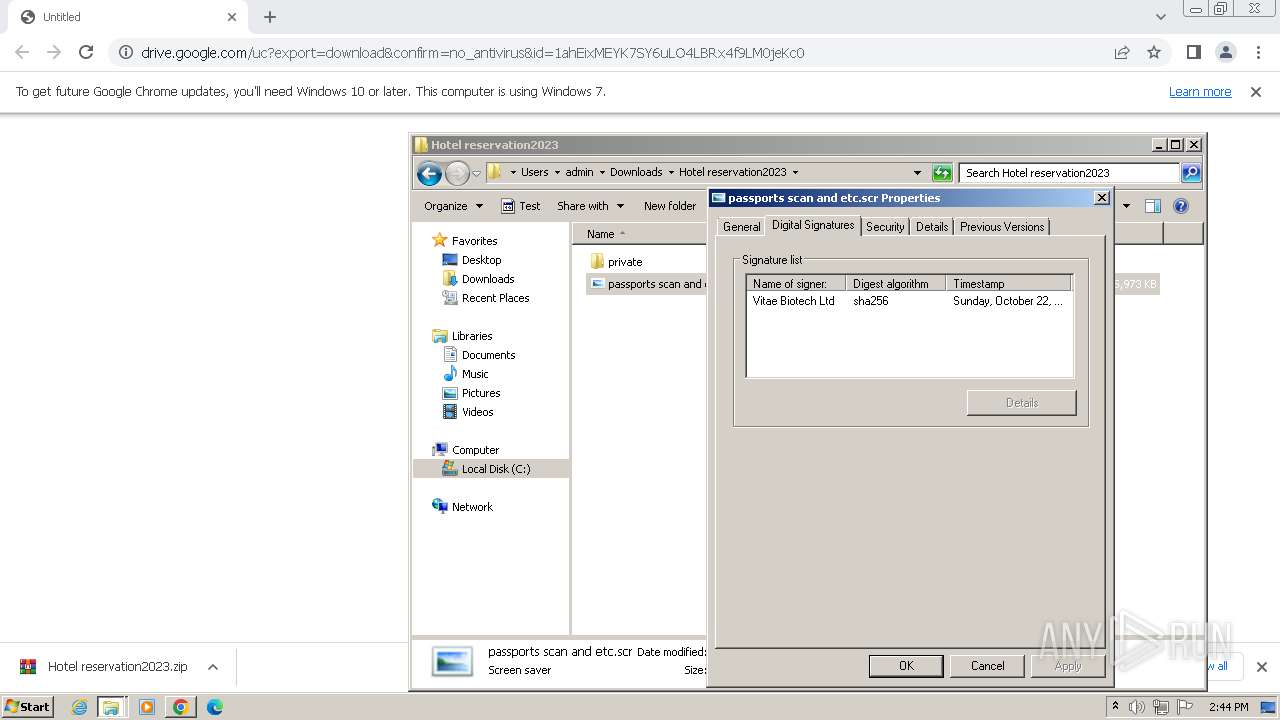Close the Properties dialog

pyautogui.click(x=1102, y=198)
